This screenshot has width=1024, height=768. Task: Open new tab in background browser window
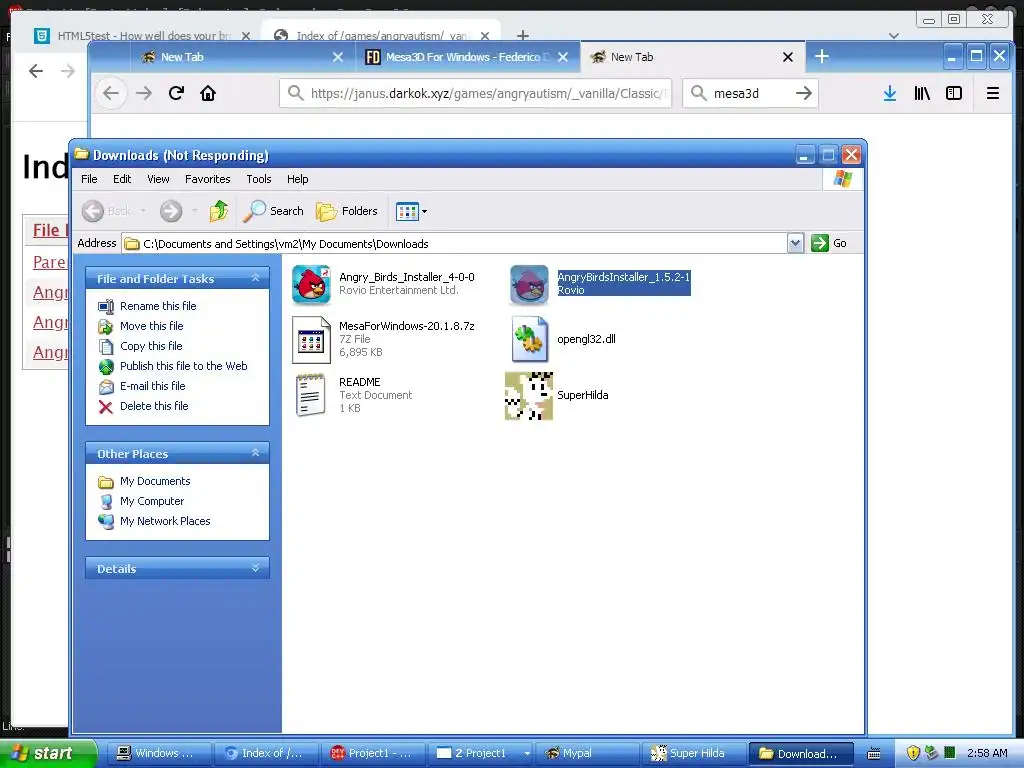pos(523,35)
